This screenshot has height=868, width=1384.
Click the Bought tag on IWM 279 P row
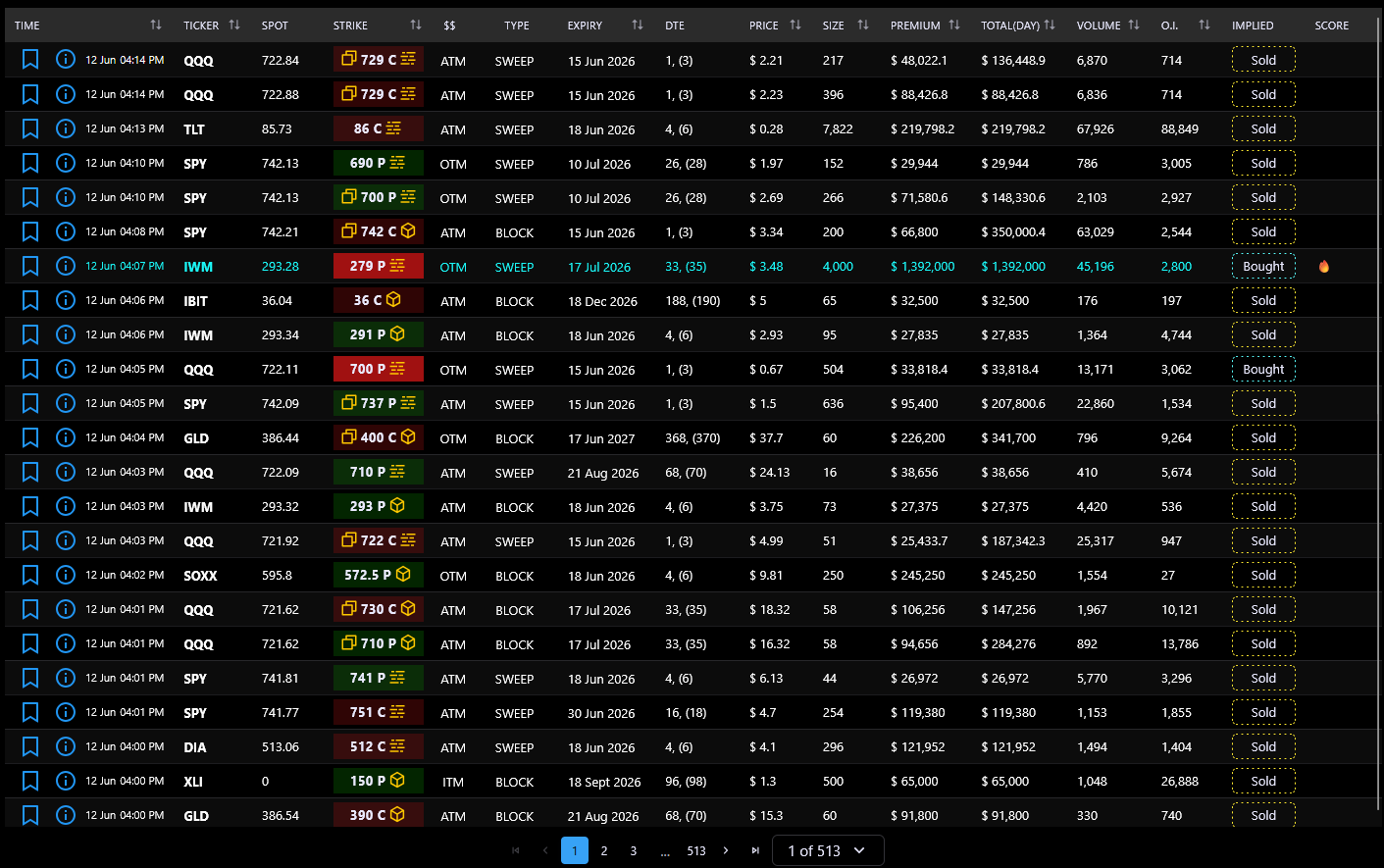coord(1263,266)
